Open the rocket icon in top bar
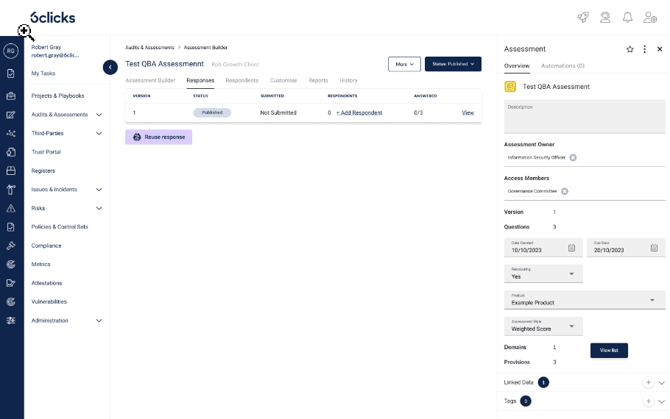This screenshot has height=419, width=670. (x=583, y=17)
